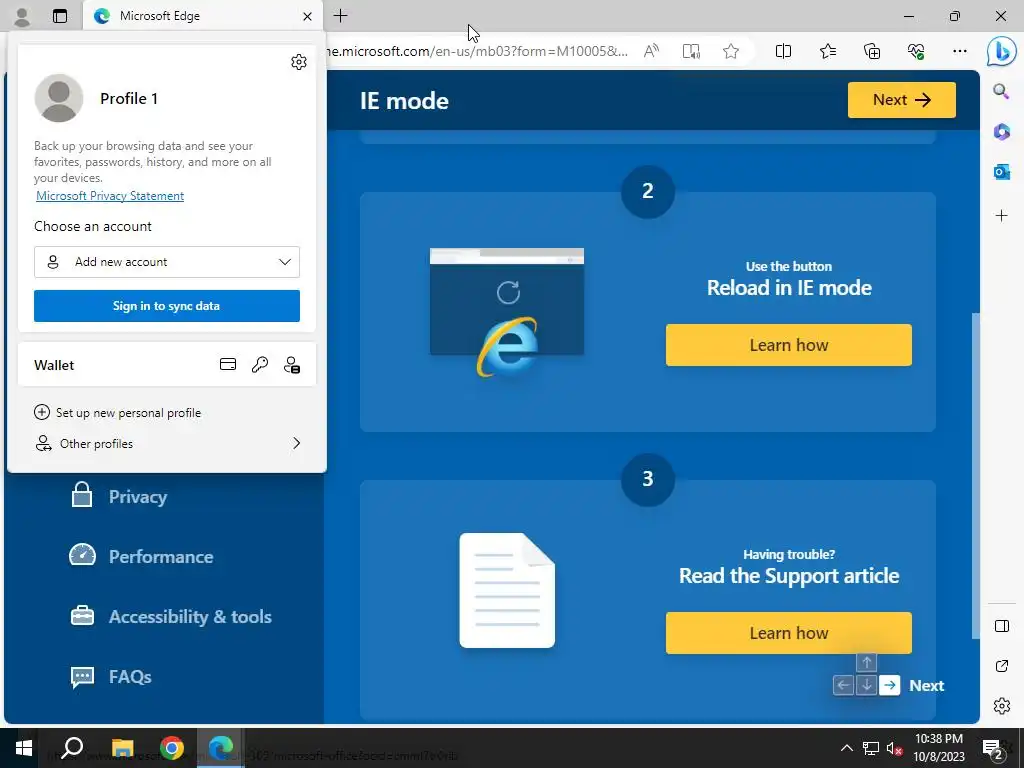The width and height of the screenshot is (1024, 768).
Task: Open Browser essentials heart icon
Action: click(x=916, y=51)
